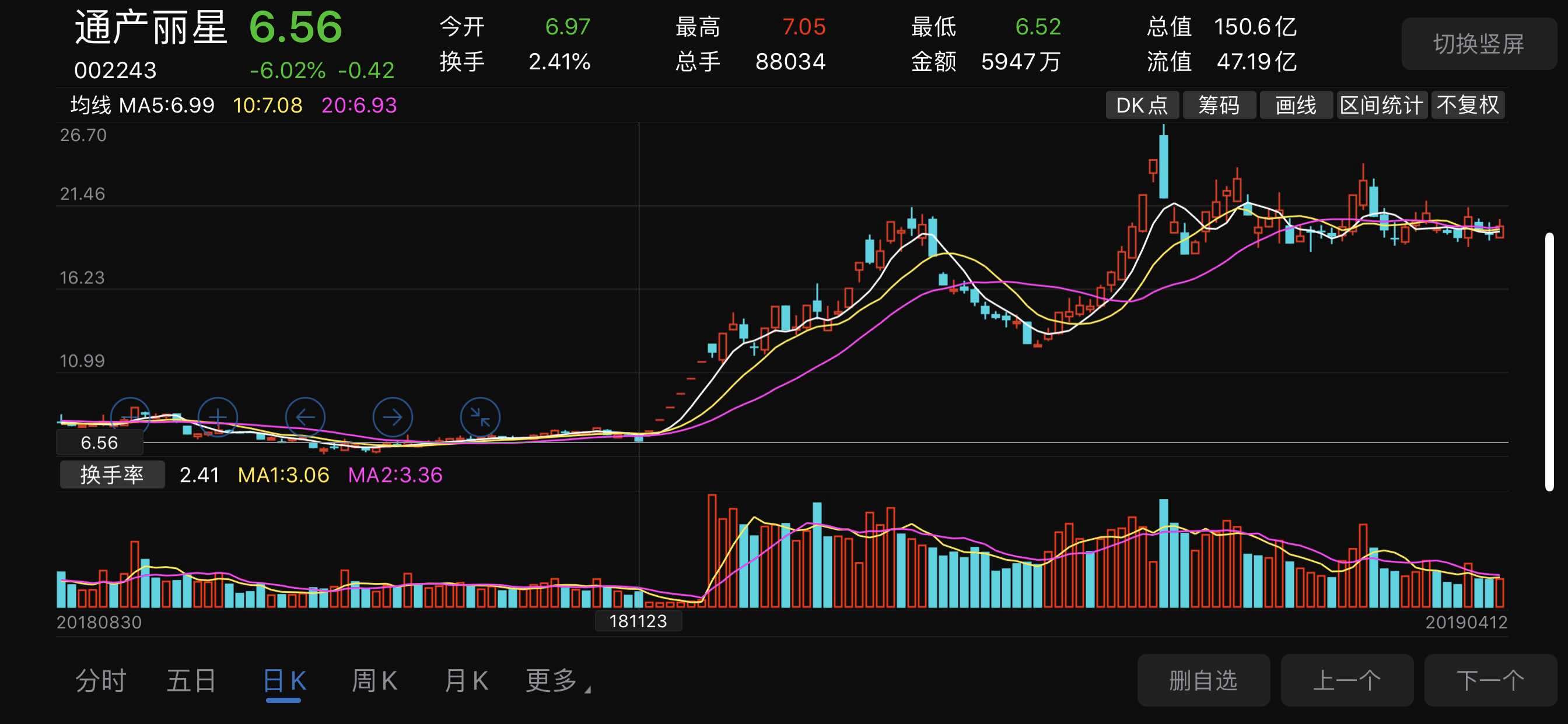Tap the change percentage -6.02%
Screen dimensions: 1568x724
click(x=288, y=71)
